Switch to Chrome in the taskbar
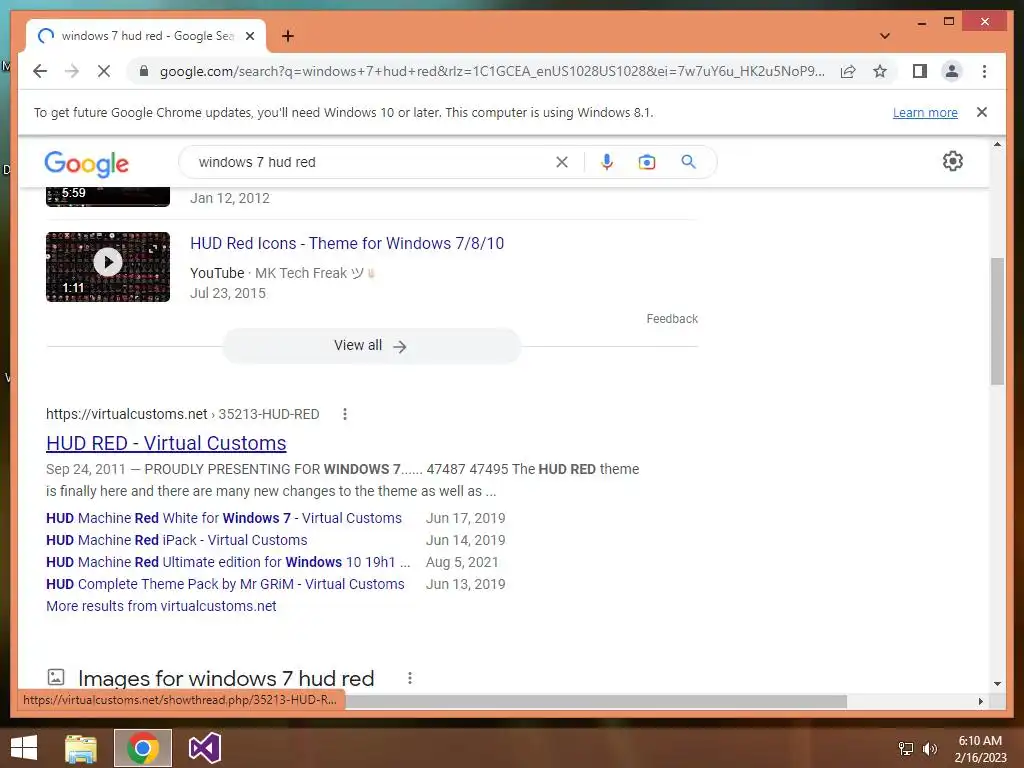This screenshot has width=1024, height=768. coord(143,748)
